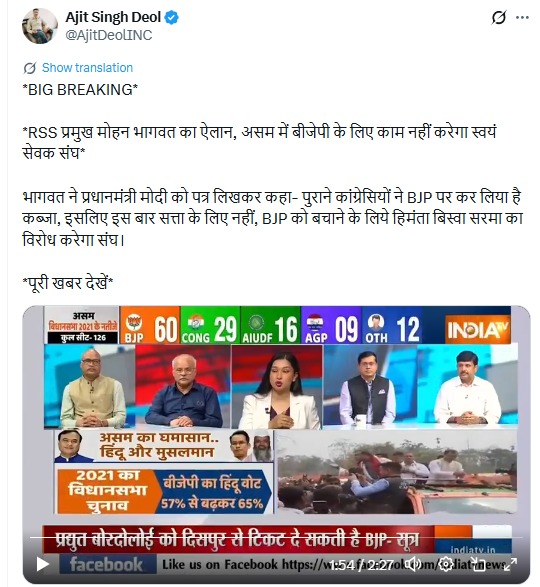Click the translate icon before Show translation
This screenshot has width=540, height=587.
pyautogui.click(x=30, y=68)
